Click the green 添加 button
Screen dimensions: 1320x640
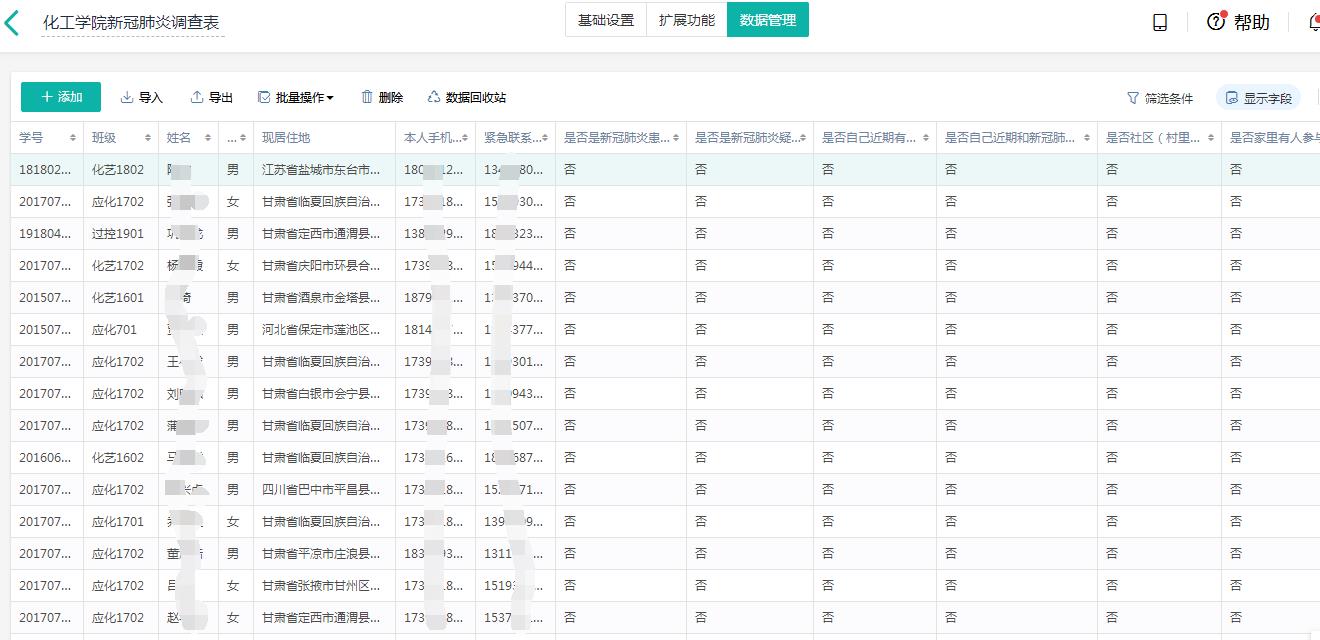pos(61,97)
